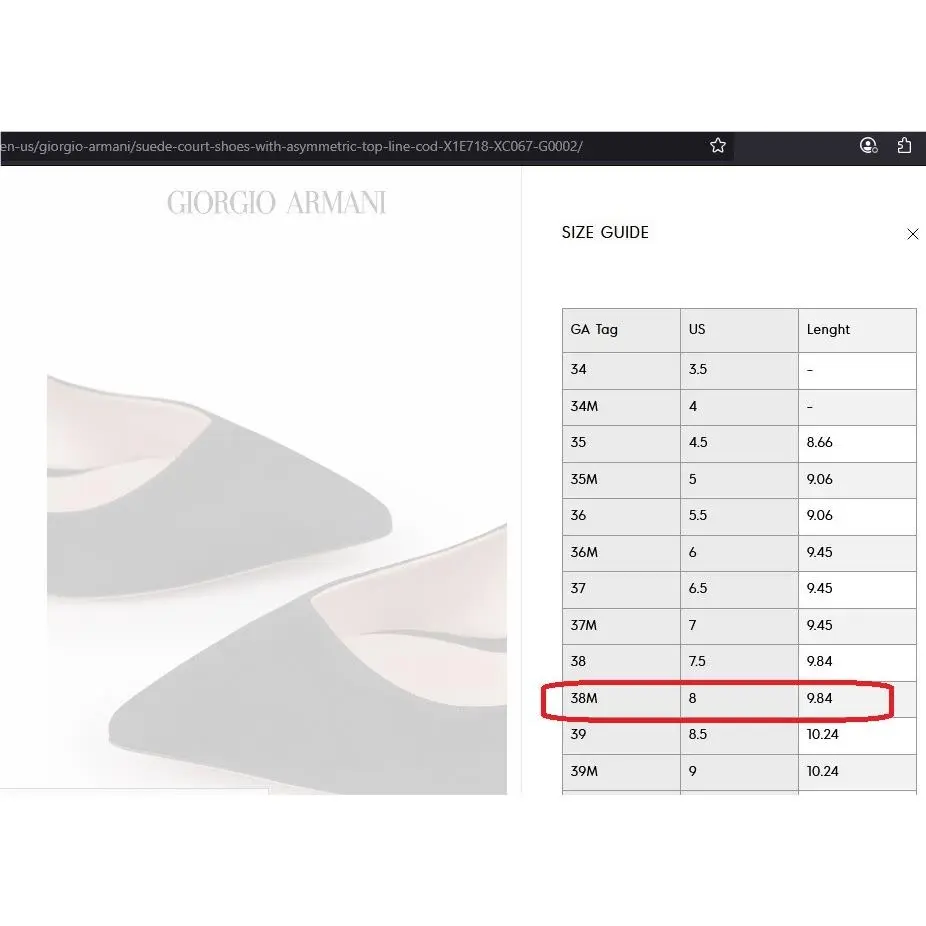Select the US size cell '5'

click(x=739, y=480)
